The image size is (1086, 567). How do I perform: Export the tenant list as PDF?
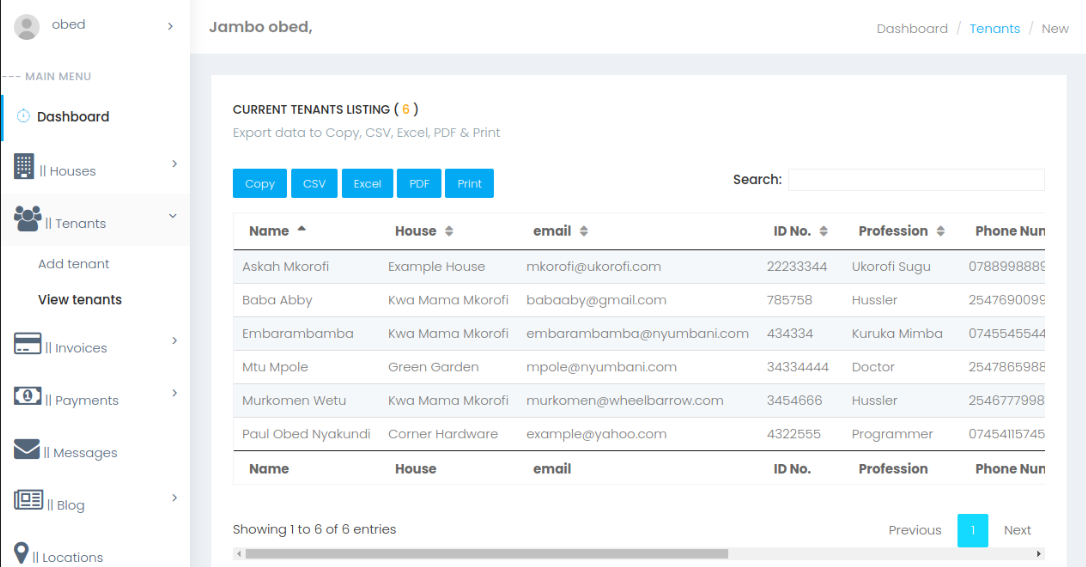tap(419, 183)
